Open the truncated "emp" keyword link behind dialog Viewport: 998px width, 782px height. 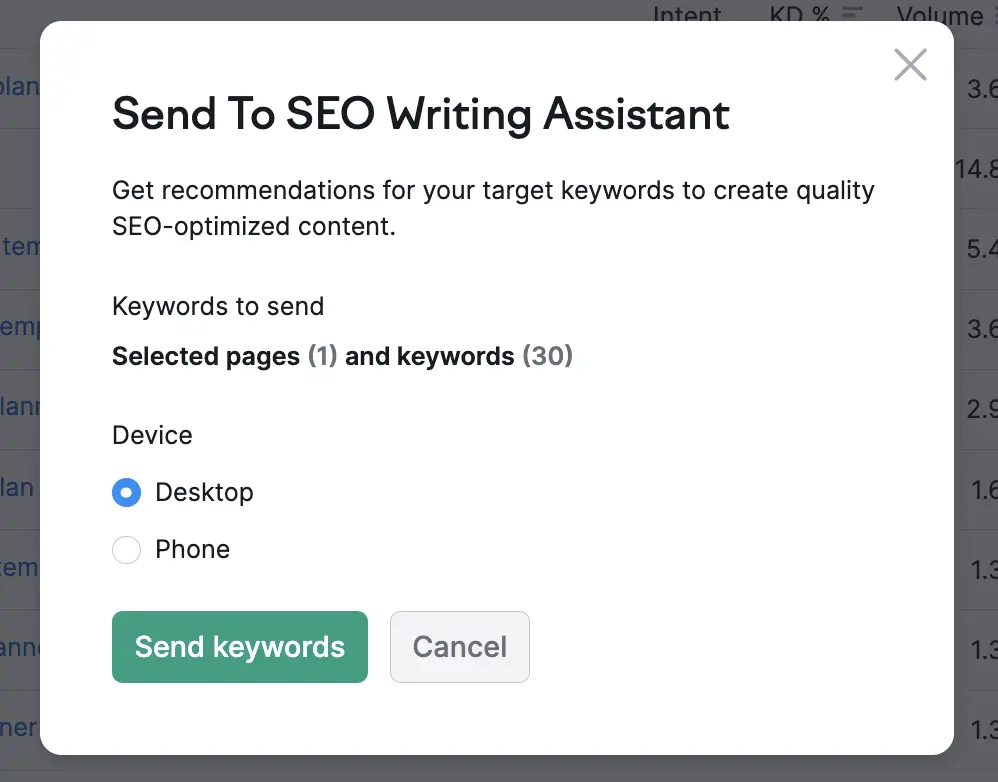tap(19, 328)
